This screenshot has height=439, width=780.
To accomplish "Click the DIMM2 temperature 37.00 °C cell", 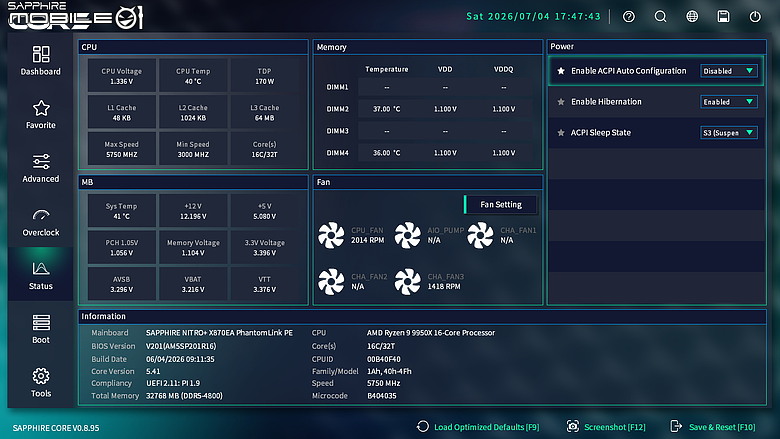I will tap(387, 109).
